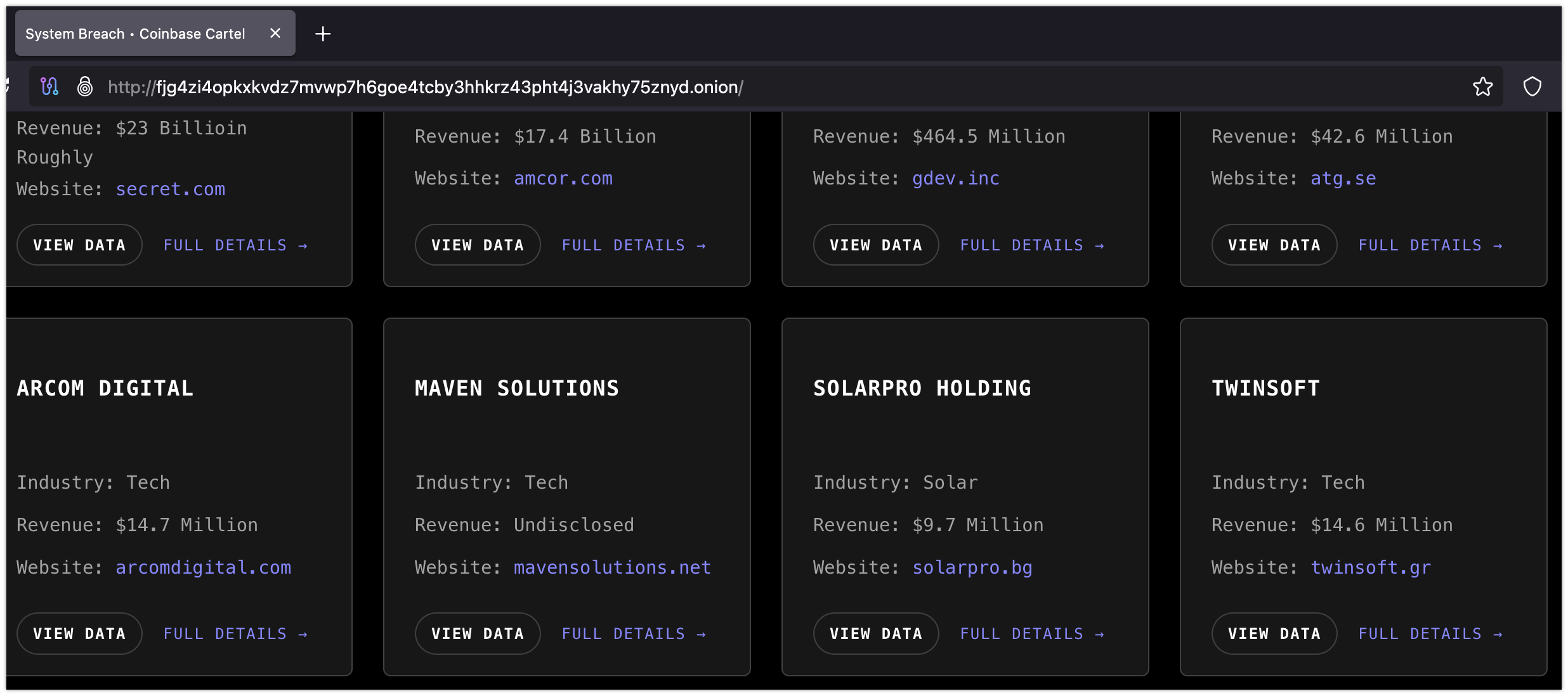
Task: Open the mavensolutions.net website link
Action: tap(613, 567)
